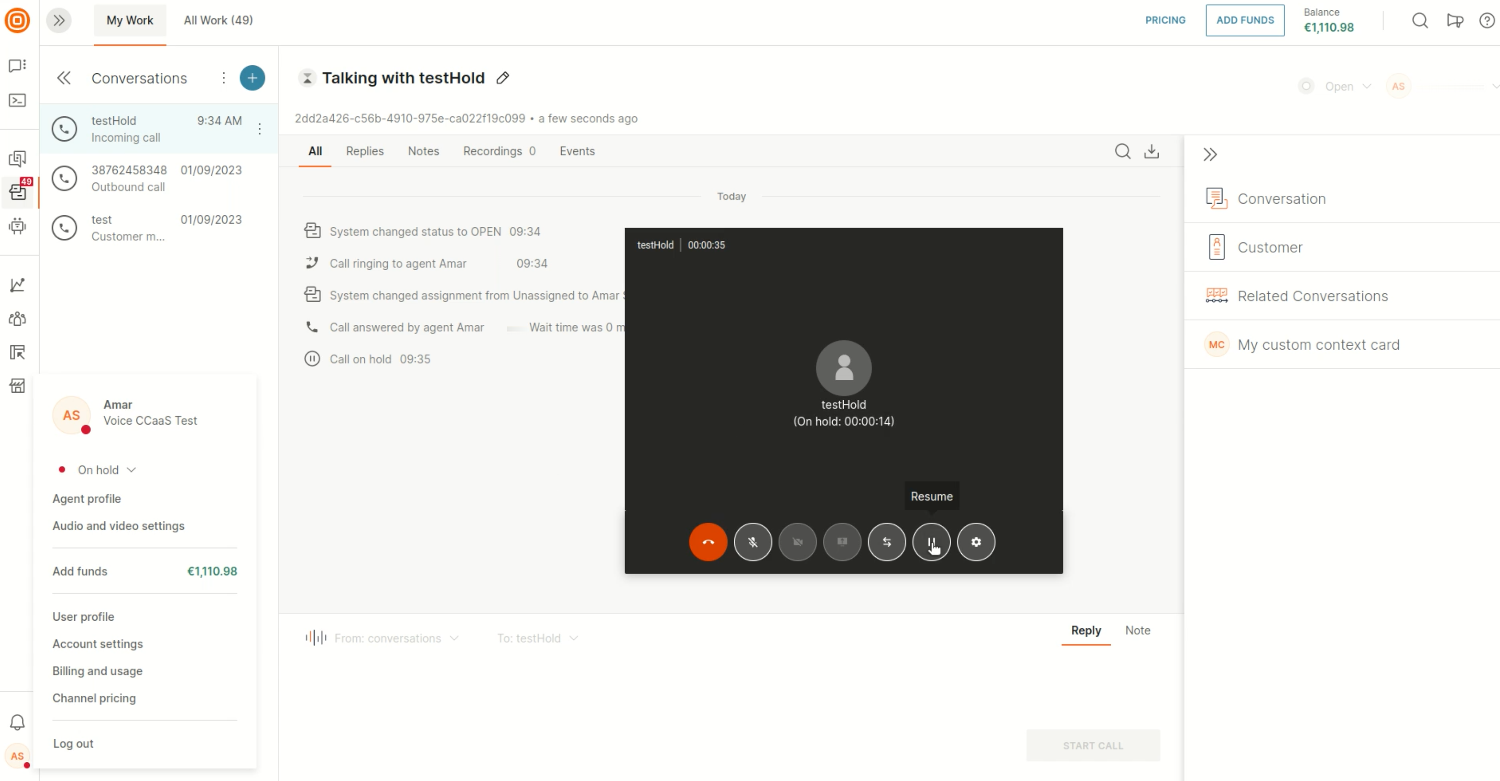Click the transfer call icon

(x=887, y=542)
